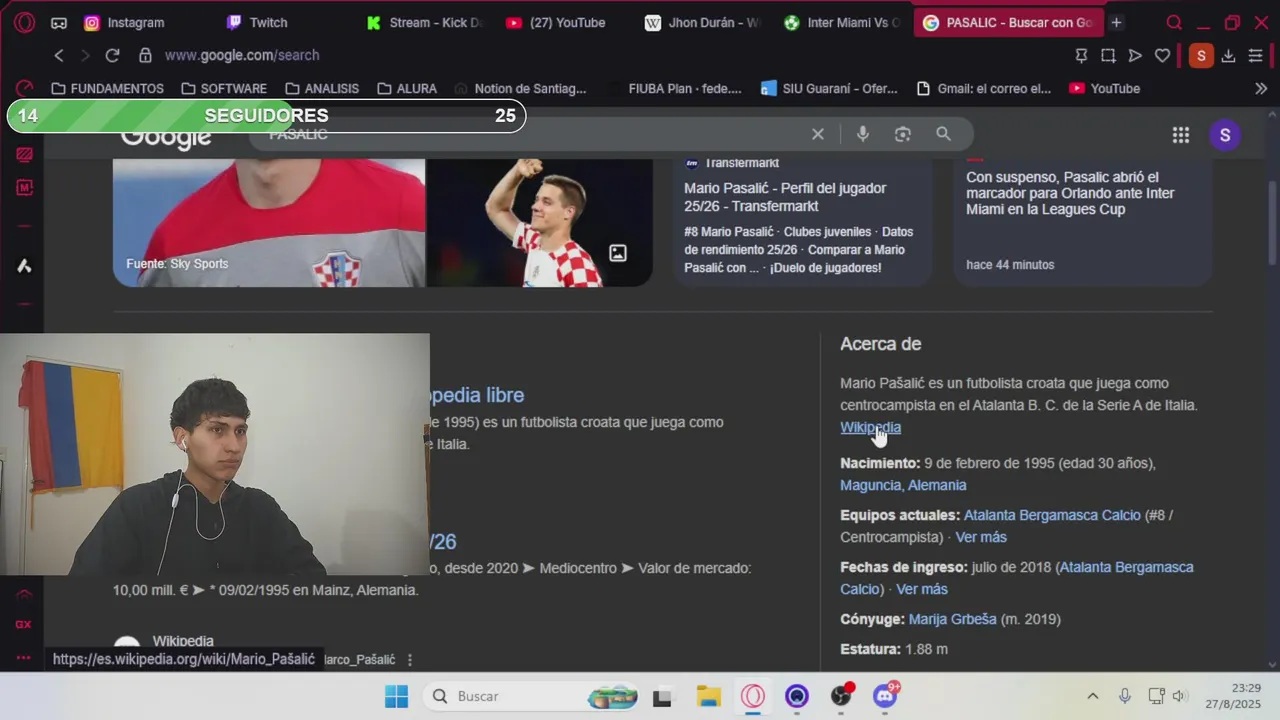Open the Opera GX menu icon
Viewport: 1280px width, 720px height.
point(24,22)
